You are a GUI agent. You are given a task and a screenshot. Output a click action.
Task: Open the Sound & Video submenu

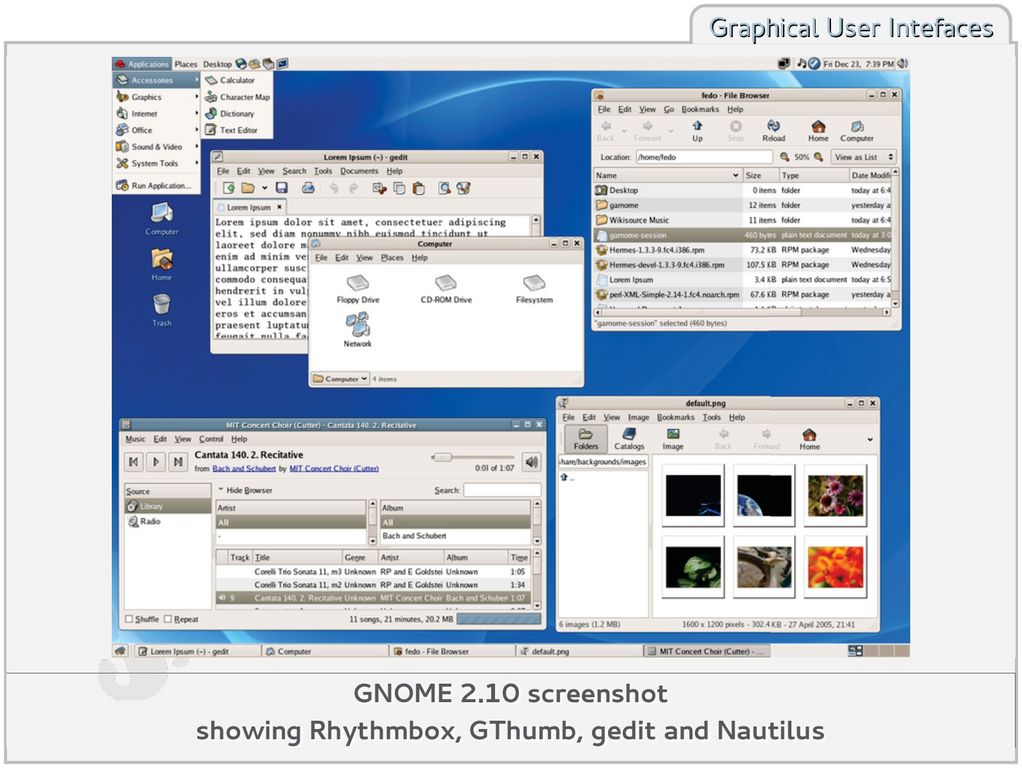[x=156, y=147]
